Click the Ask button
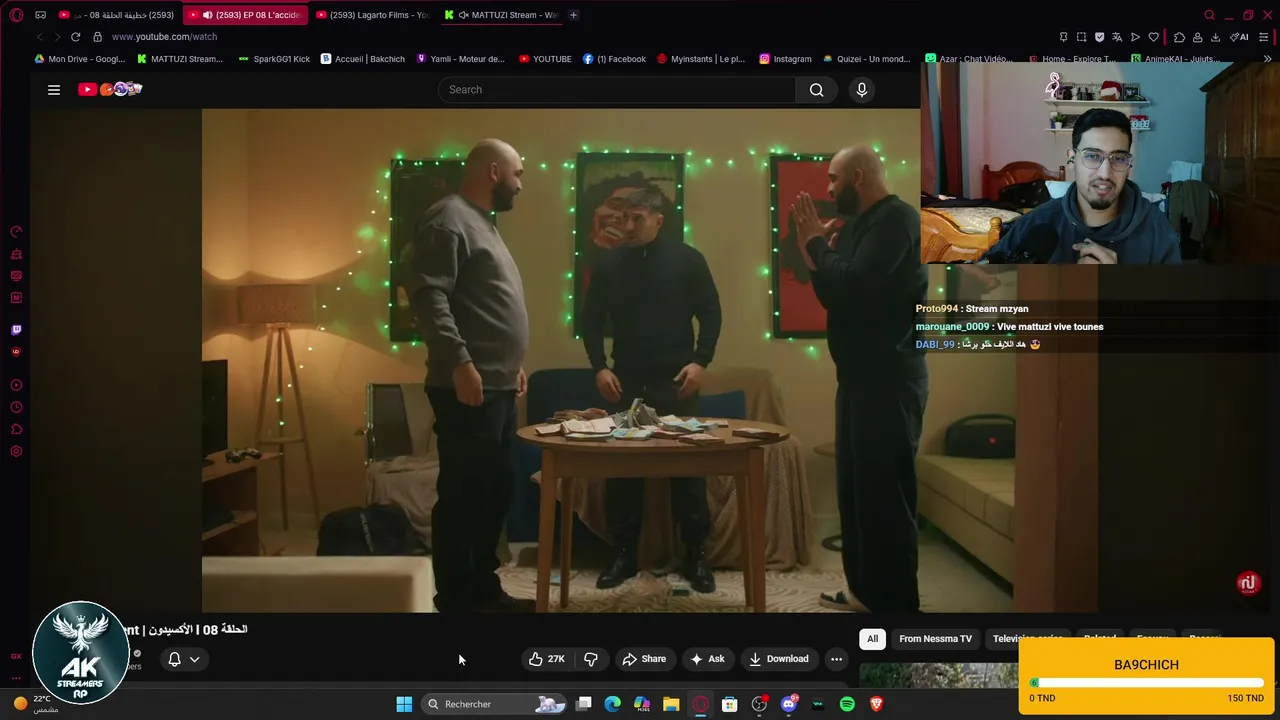Viewport: 1280px width, 720px height. 706,659
